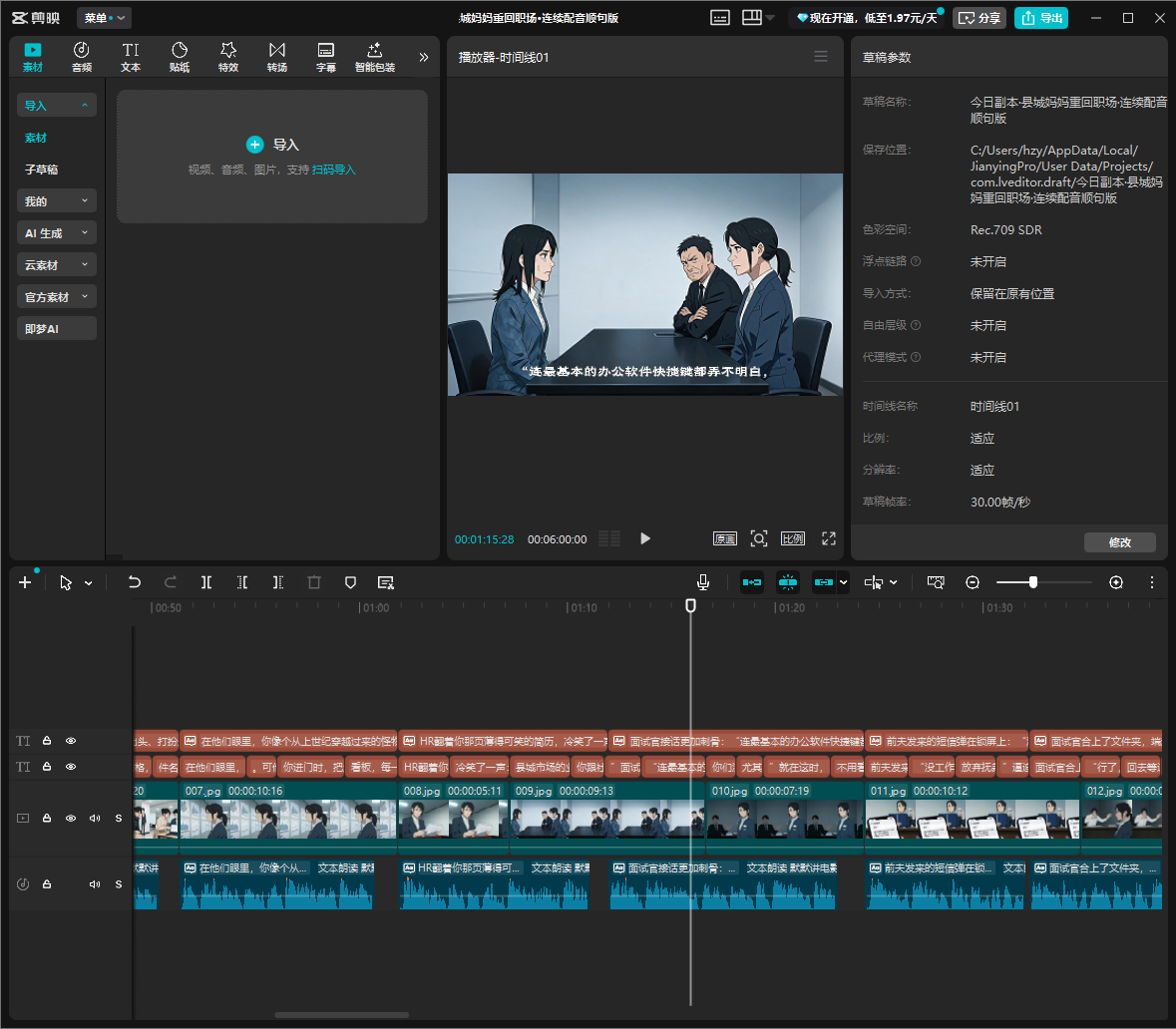
Task: Mute the video track speaker icon
Action: point(95,818)
